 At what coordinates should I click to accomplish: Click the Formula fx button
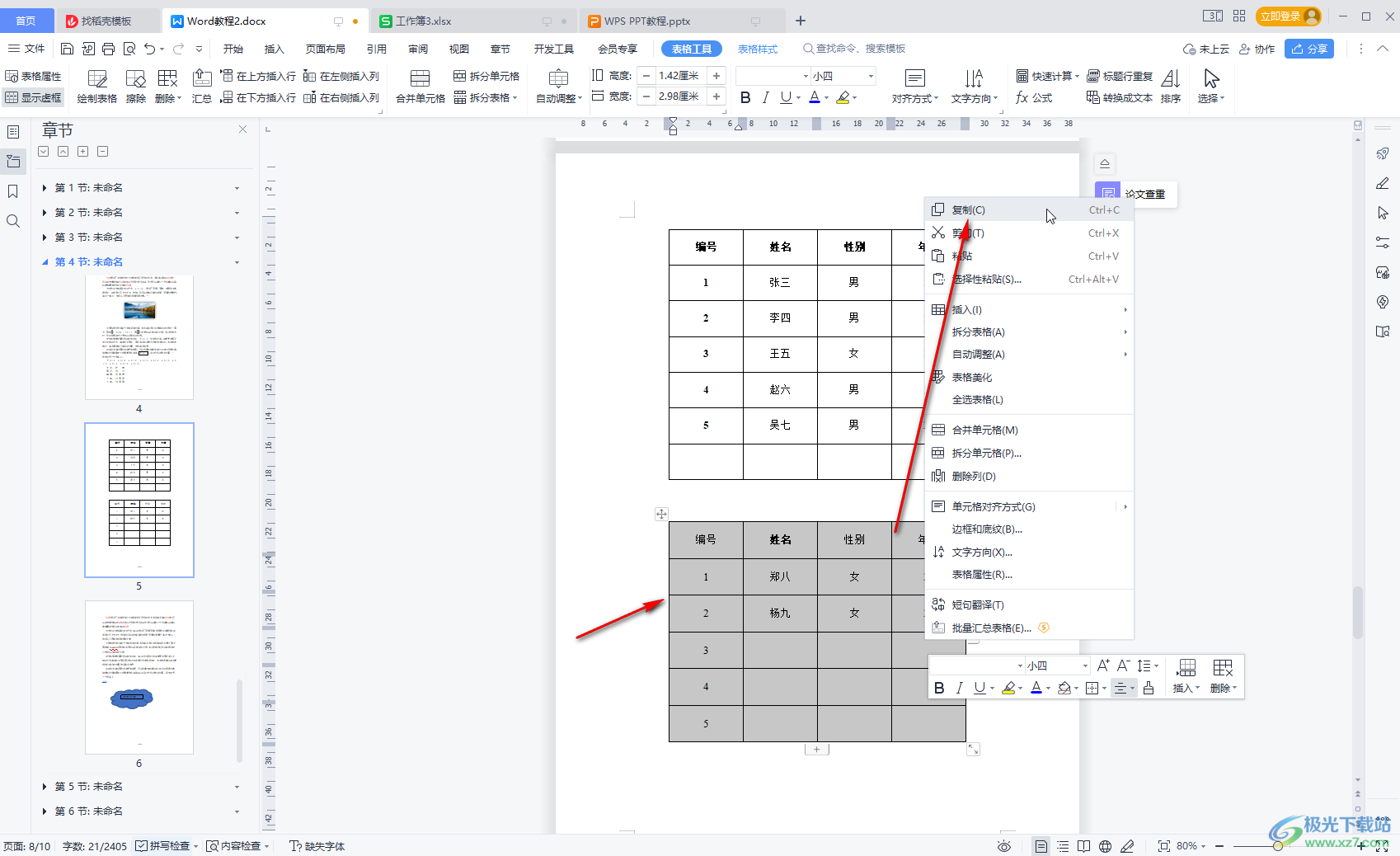coord(1034,97)
